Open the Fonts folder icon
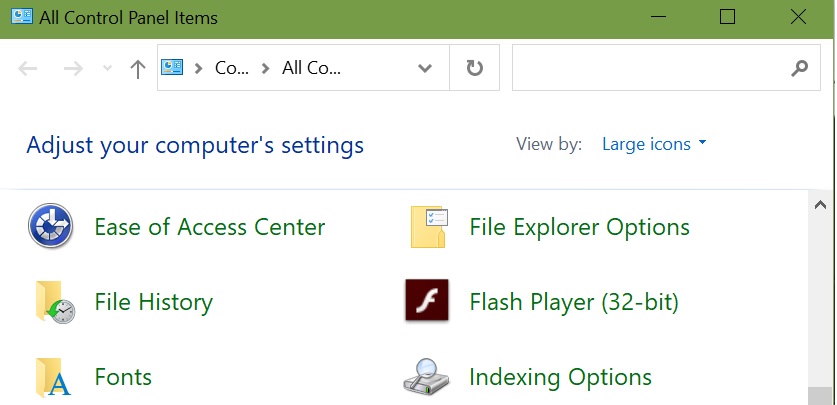The height and width of the screenshot is (405, 837). [x=53, y=378]
